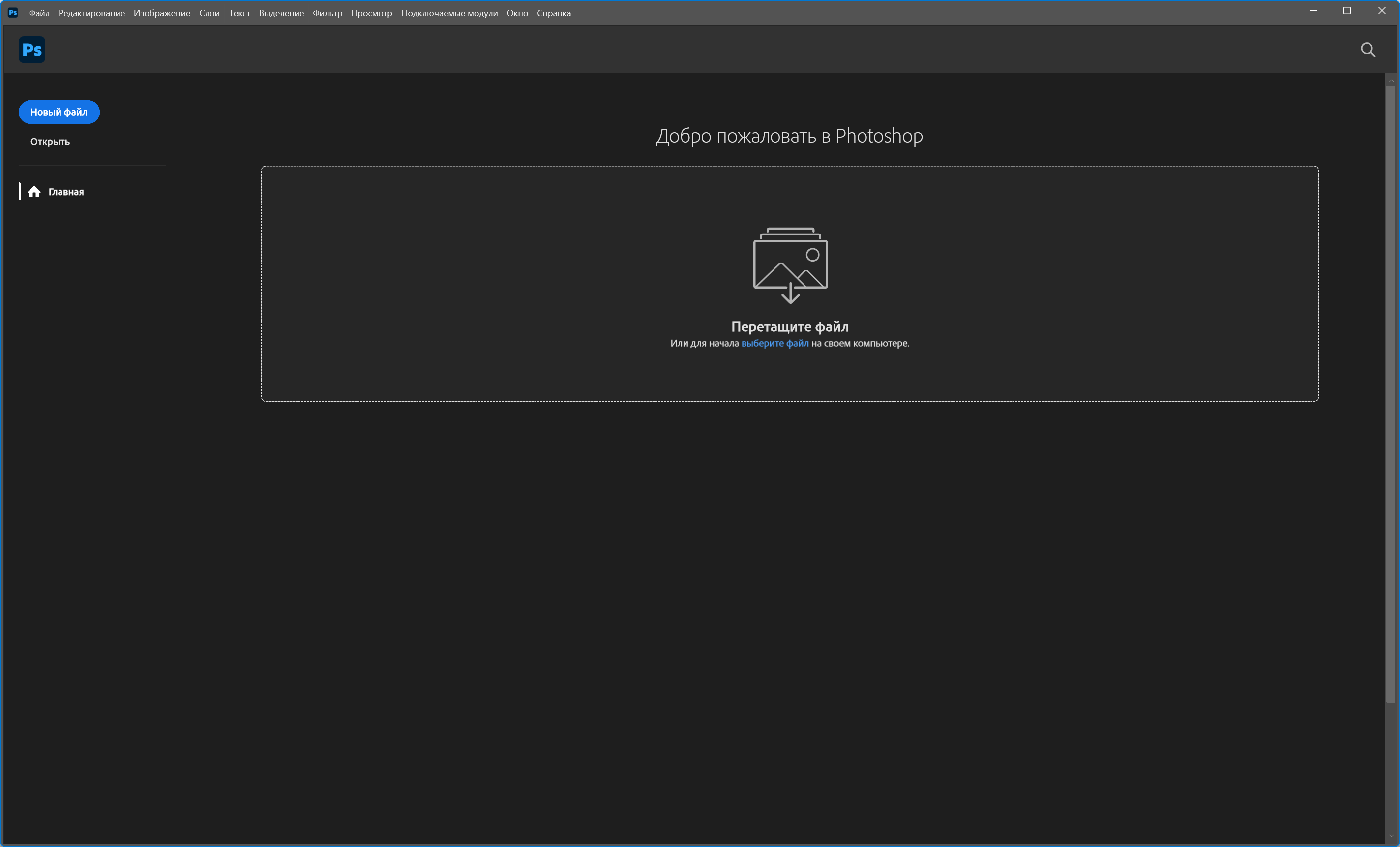The image size is (1400, 847).
Task: Click the drag-and-drop image icon
Action: pyautogui.click(x=790, y=265)
